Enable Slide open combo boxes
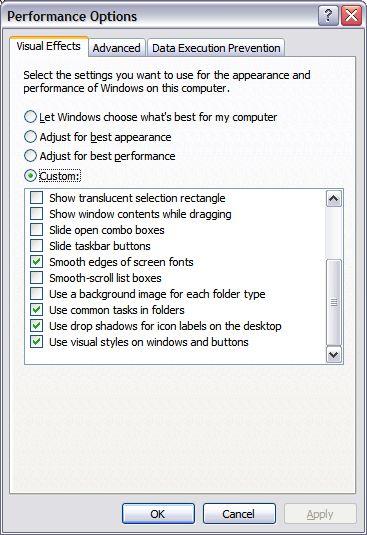This screenshot has height=535, width=367. 36,230
